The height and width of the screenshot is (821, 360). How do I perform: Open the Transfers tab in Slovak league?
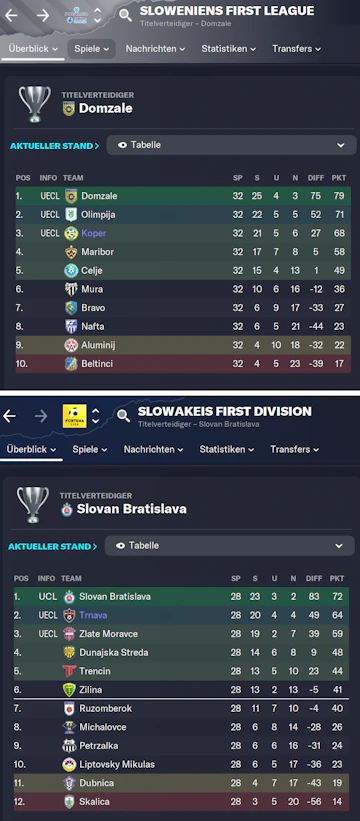pos(295,449)
